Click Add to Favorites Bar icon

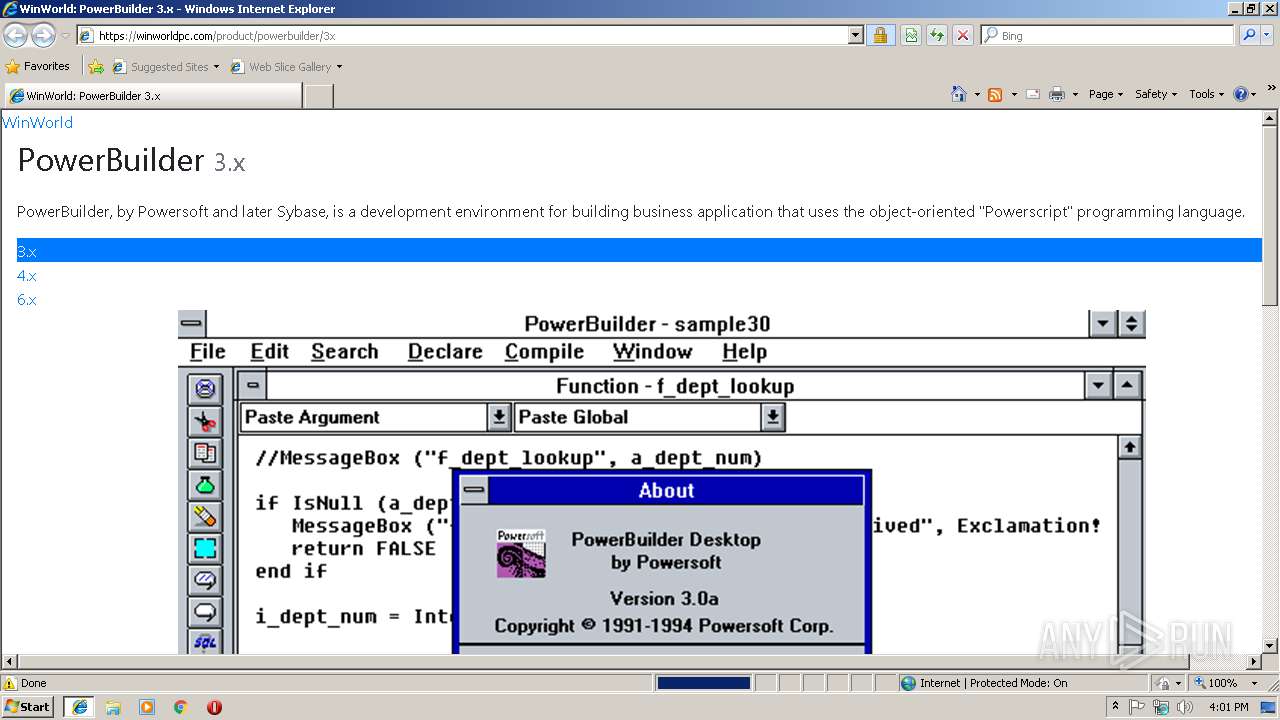pyautogui.click(x=96, y=67)
